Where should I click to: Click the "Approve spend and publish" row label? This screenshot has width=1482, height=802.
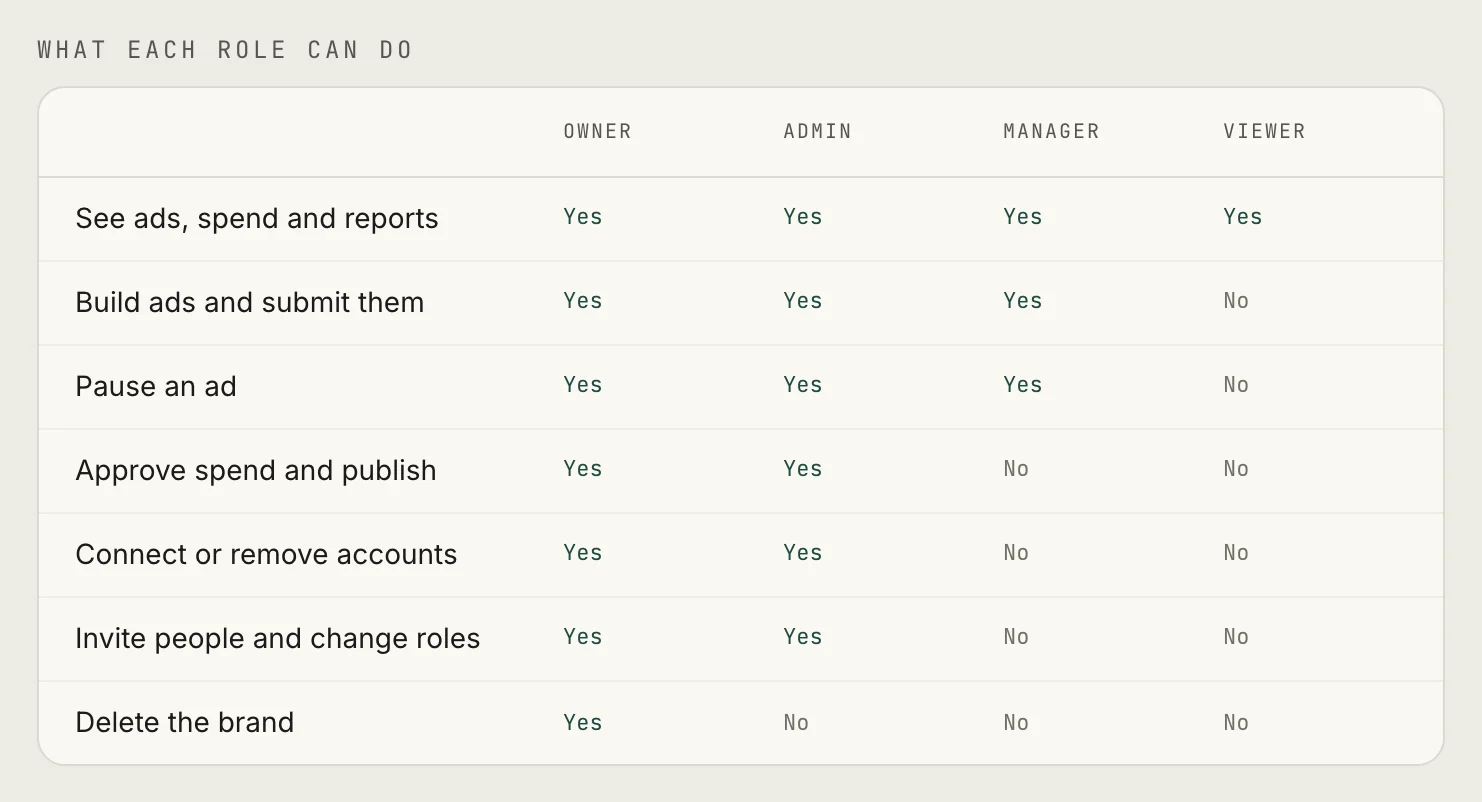(x=256, y=471)
